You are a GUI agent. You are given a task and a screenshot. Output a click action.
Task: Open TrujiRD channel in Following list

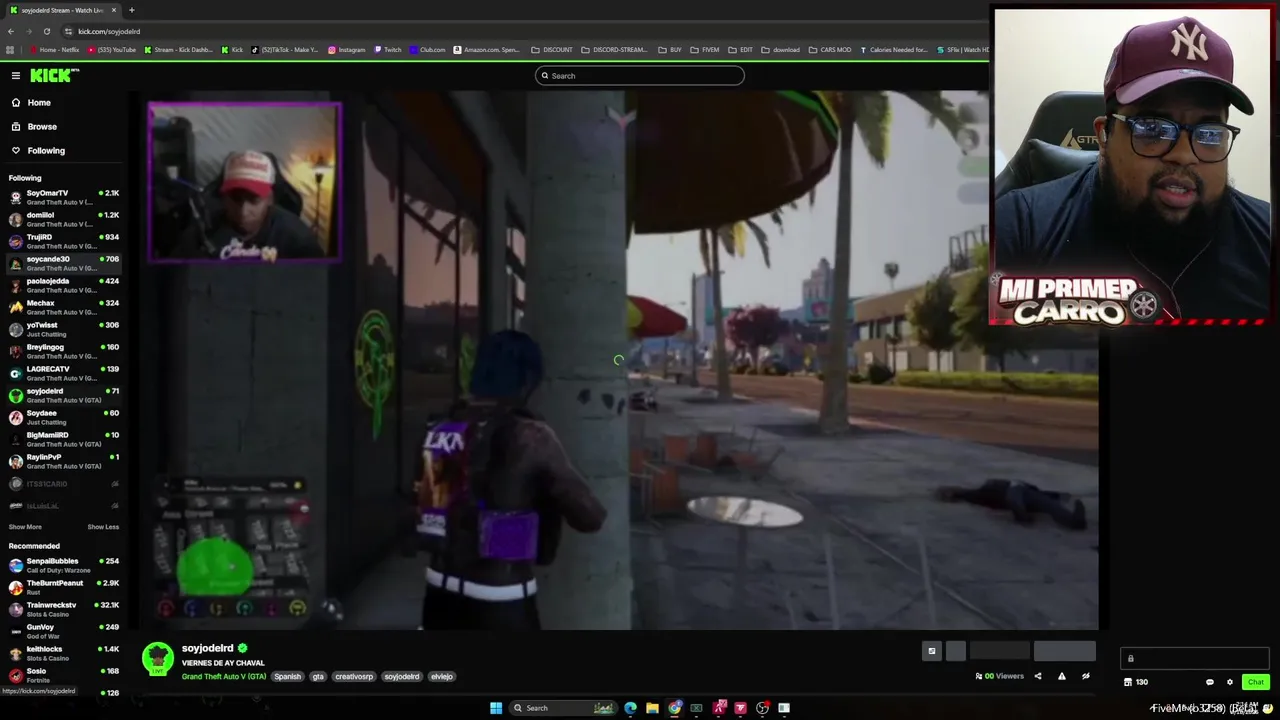click(x=64, y=241)
